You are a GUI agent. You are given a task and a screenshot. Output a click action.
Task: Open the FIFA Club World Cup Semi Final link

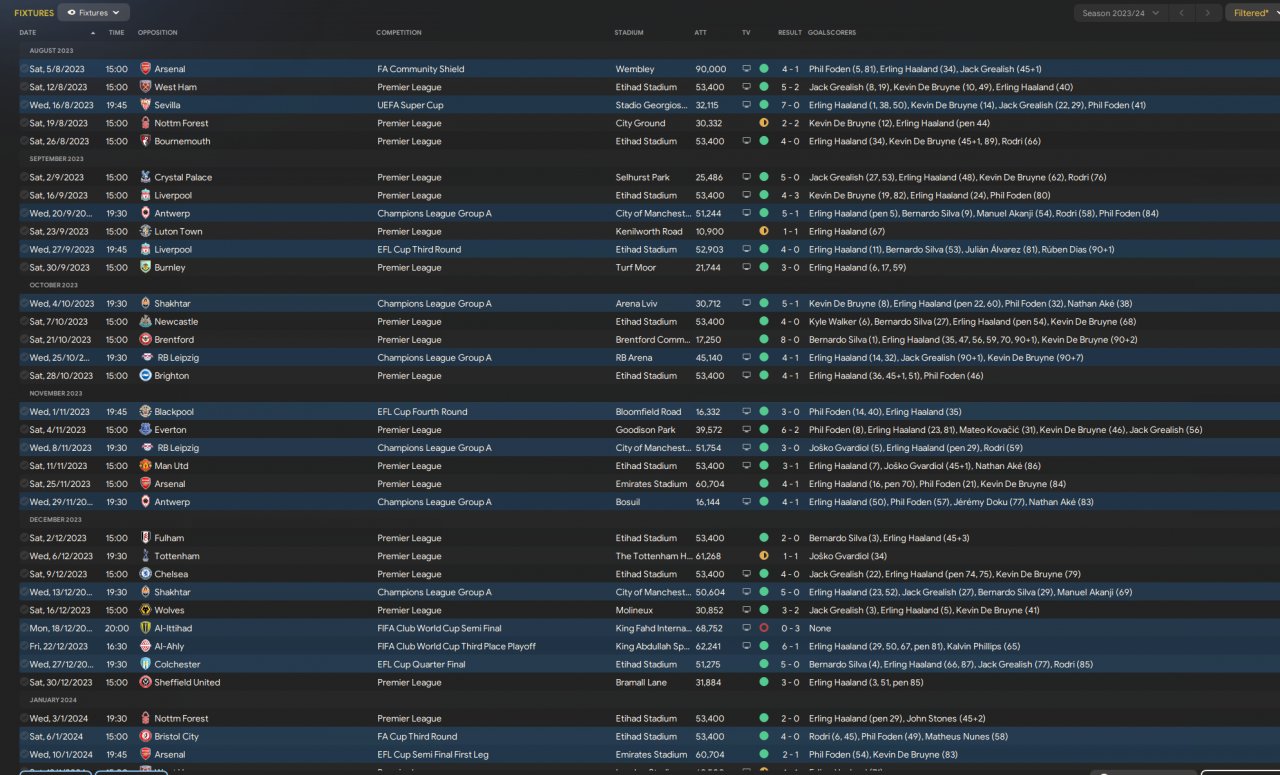[441, 628]
